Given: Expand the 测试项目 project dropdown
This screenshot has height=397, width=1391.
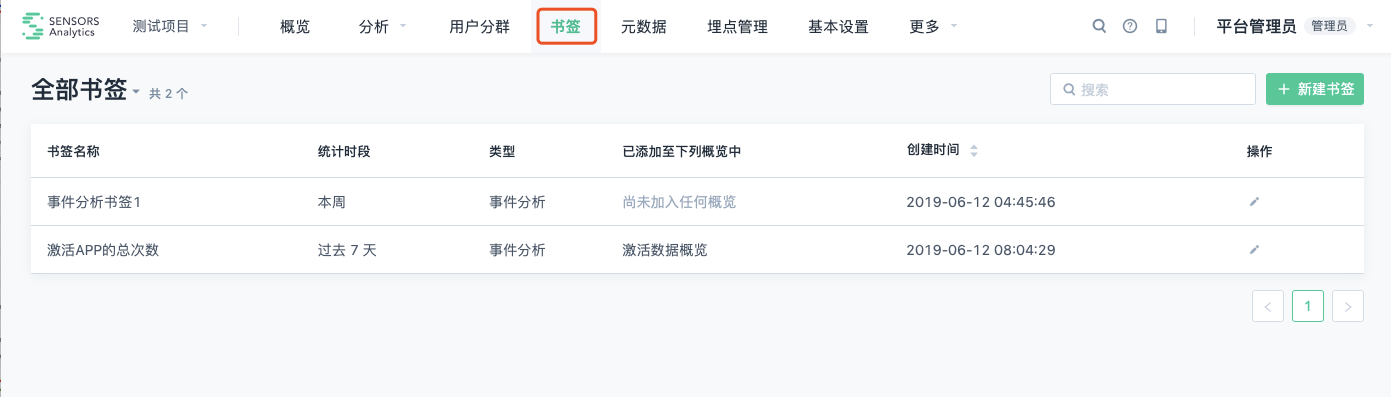Looking at the screenshot, I should click(x=170, y=27).
